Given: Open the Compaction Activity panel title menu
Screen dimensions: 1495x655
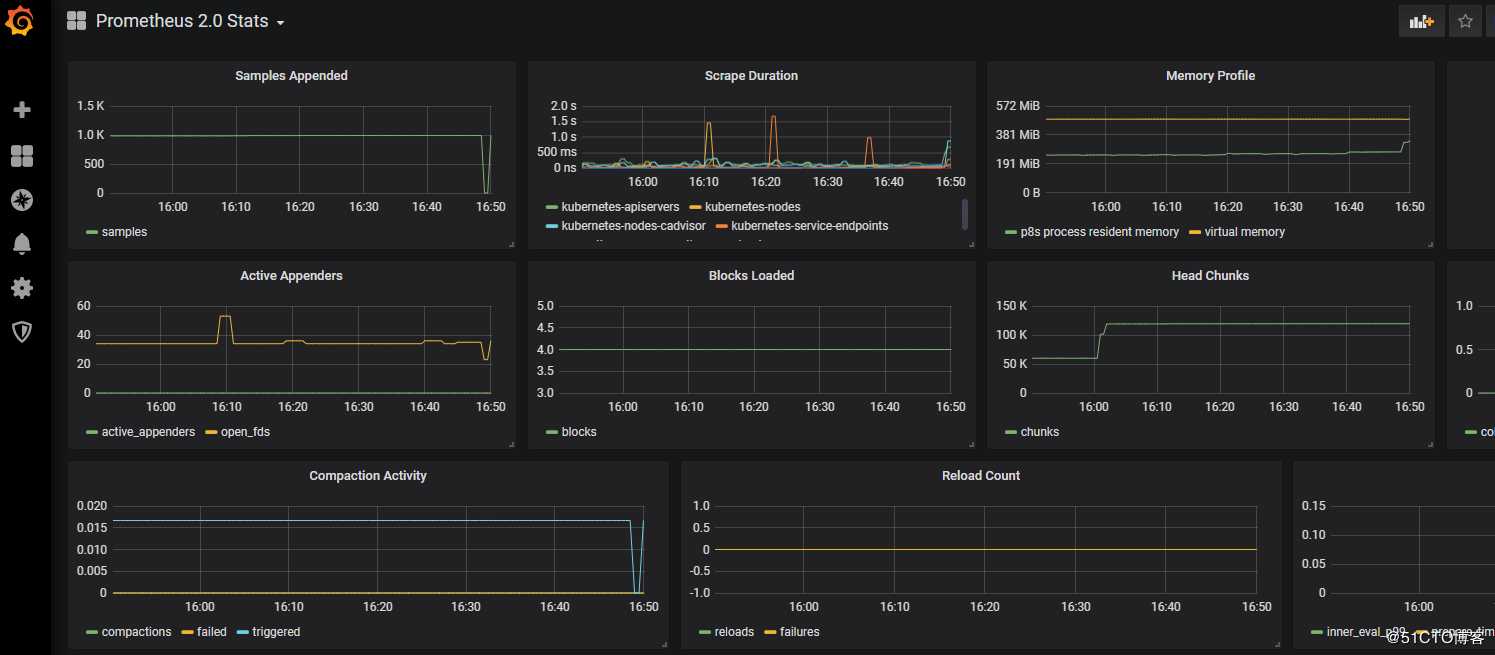Looking at the screenshot, I should [368, 476].
